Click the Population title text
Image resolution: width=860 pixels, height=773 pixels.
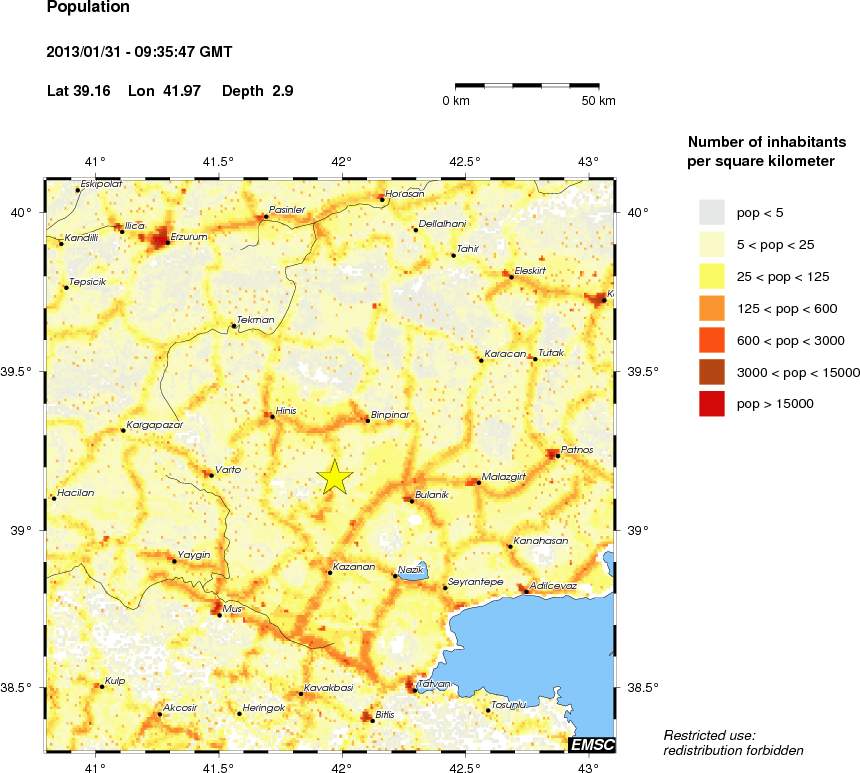tap(88, 8)
